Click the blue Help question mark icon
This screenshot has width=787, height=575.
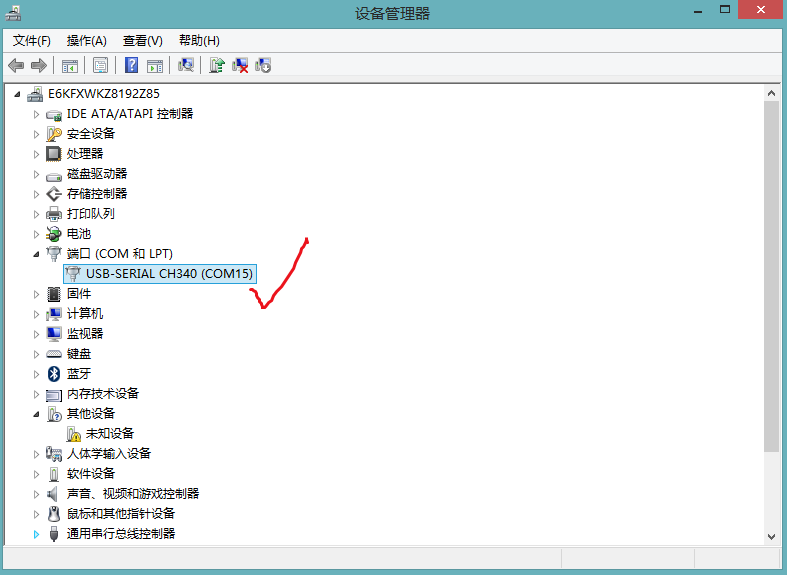coord(131,65)
